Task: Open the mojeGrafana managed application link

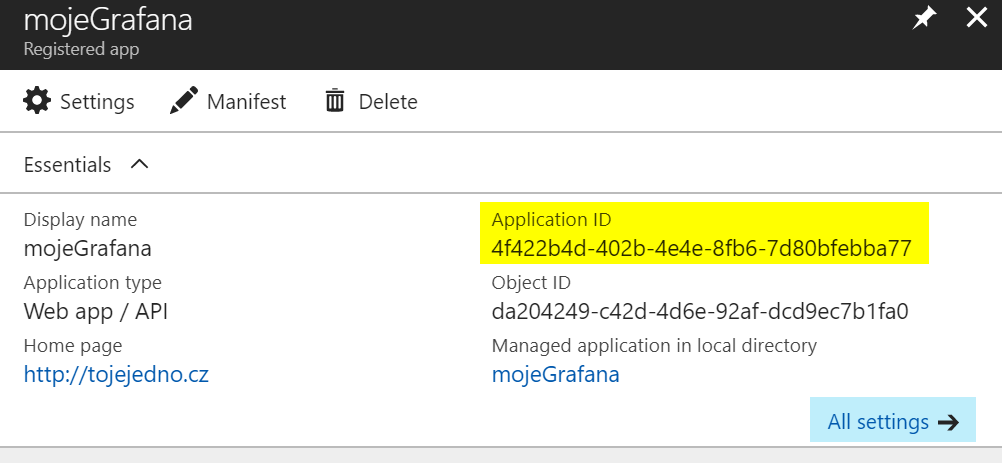Action: (x=555, y=374)
